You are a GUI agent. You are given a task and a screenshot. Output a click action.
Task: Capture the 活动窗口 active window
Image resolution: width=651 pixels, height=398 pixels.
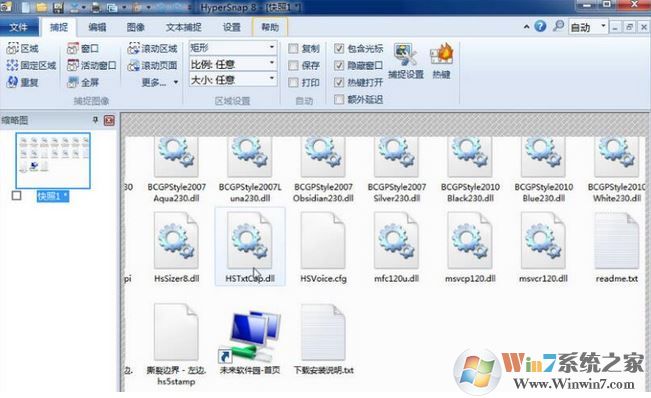[91, 65]
